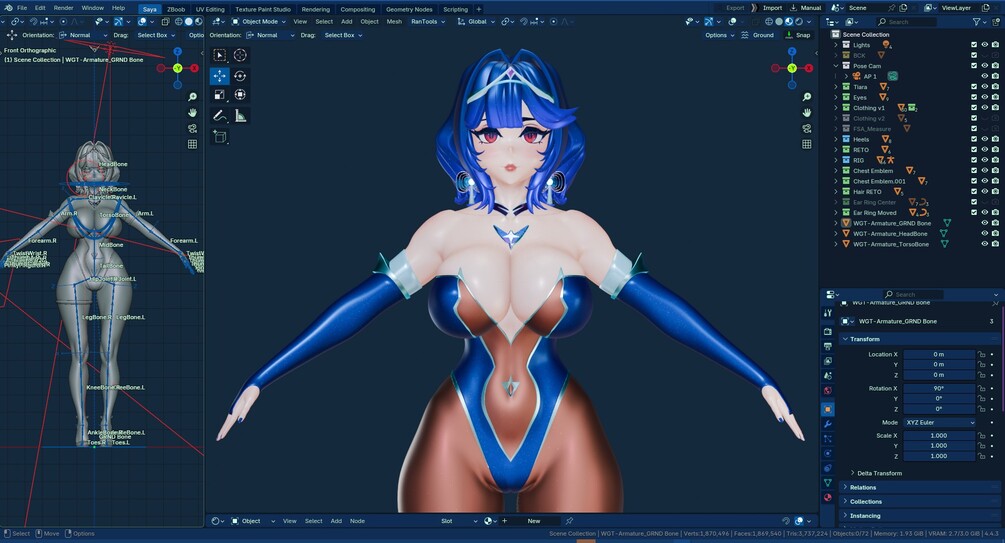The width and height of the screenshot is (1005, 543).
Task: Switch to Geometry Nodes workspace tab
Action: coord(409,10)
